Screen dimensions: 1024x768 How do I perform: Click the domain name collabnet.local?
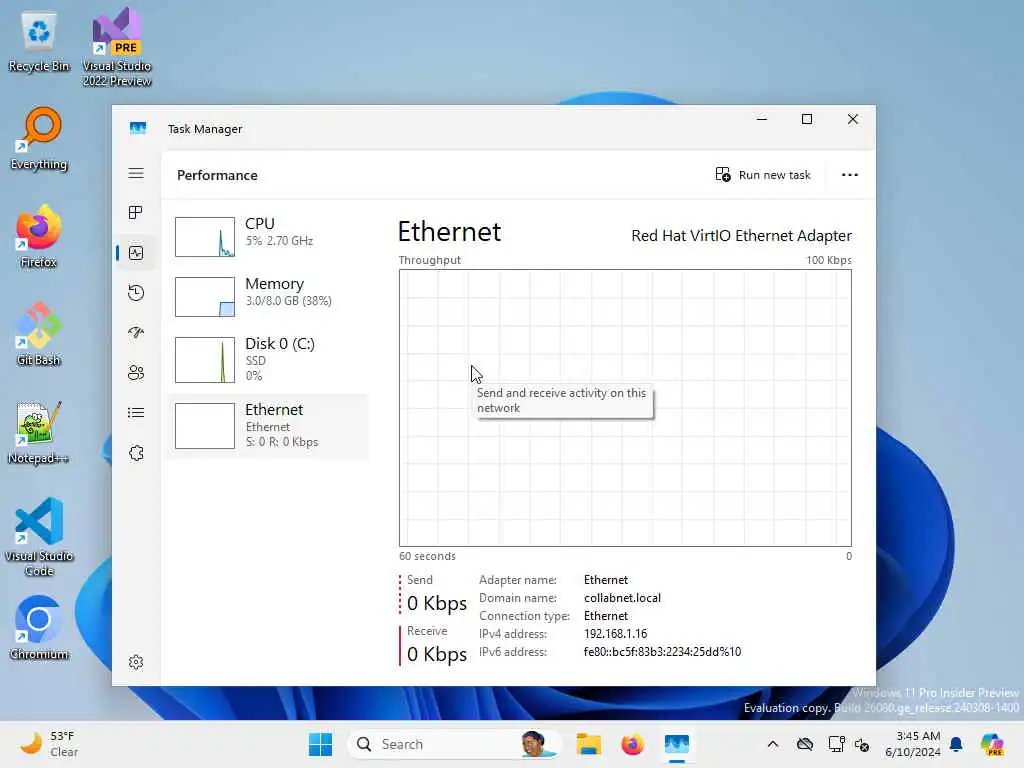[622, 598]
